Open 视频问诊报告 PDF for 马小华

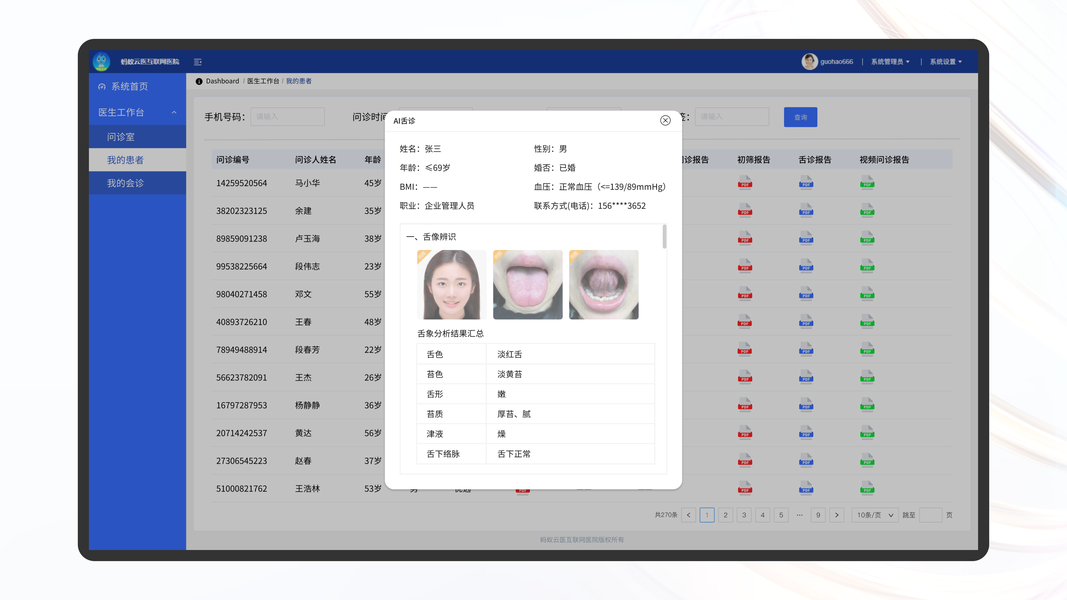click(867, 182)
